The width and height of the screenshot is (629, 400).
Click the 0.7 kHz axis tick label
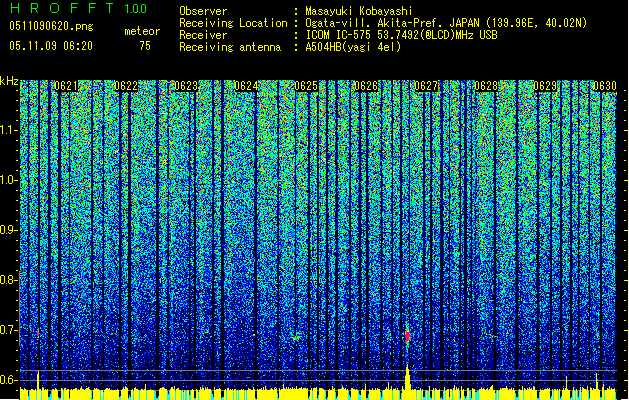[8, 330]
